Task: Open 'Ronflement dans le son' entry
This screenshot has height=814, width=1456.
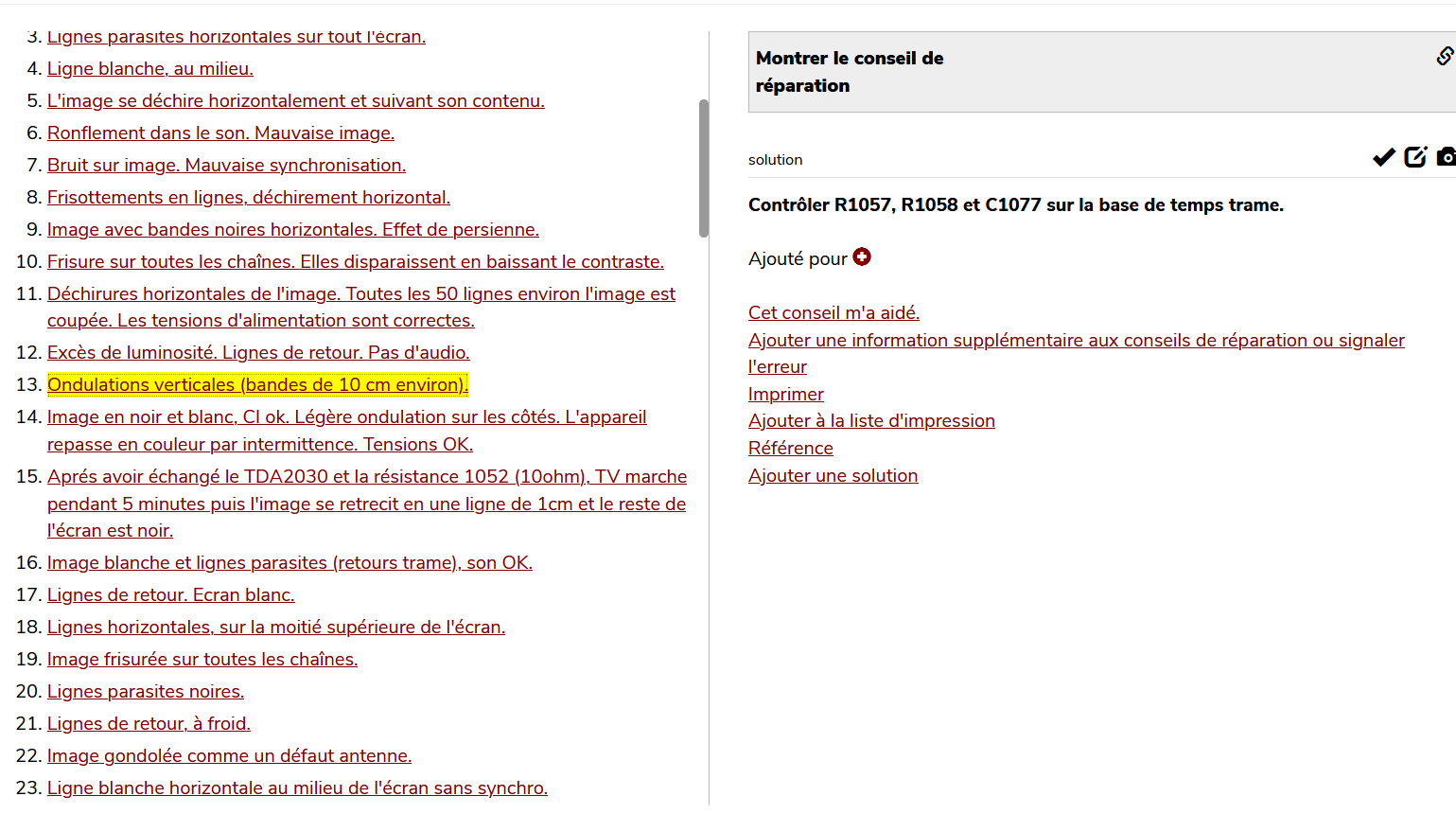Action: point(220,133)
